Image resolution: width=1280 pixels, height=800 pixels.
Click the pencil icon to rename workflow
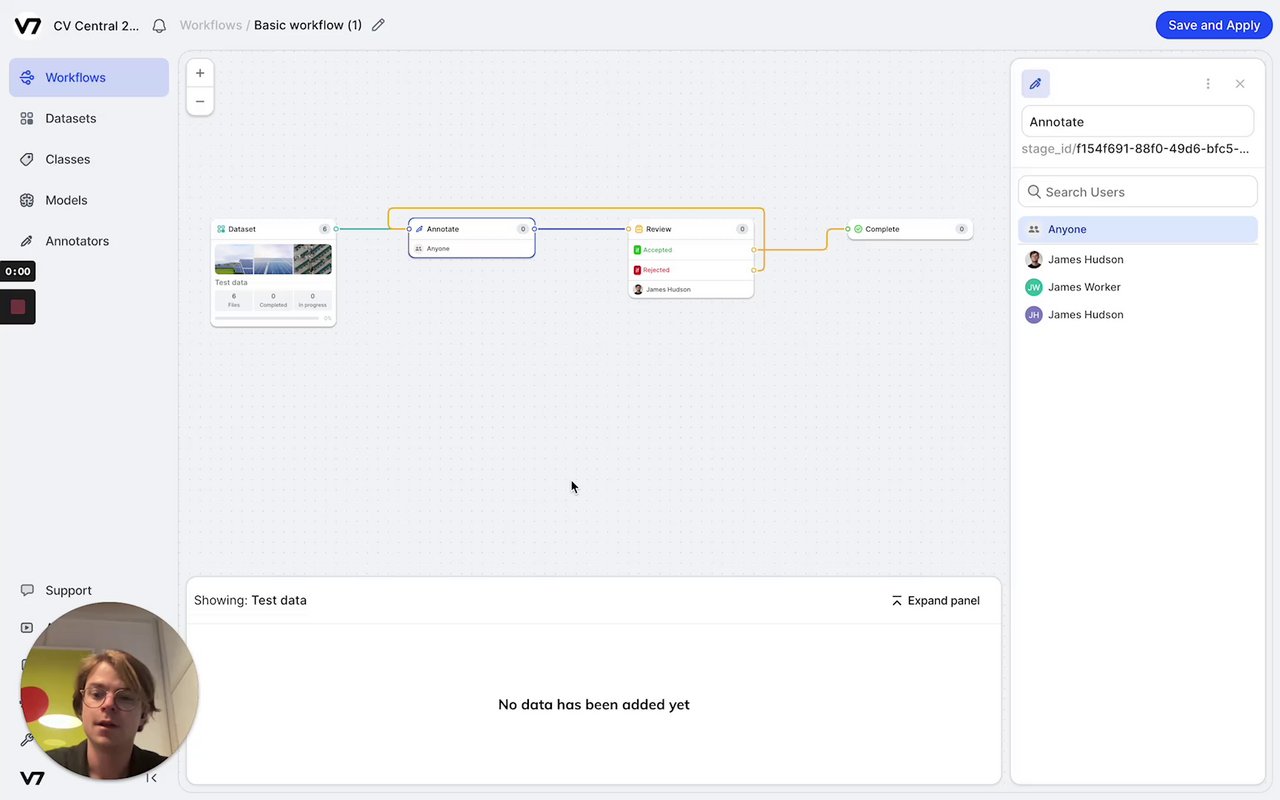pos(378,25)
